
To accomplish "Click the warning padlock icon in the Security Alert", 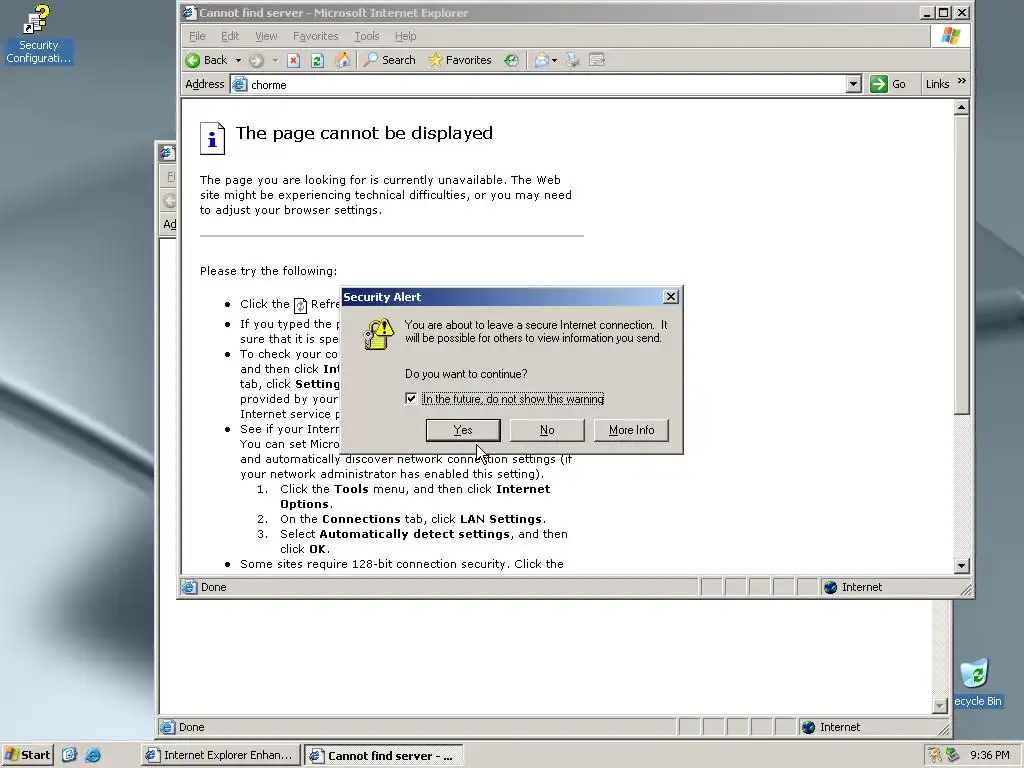I will 379,334.
